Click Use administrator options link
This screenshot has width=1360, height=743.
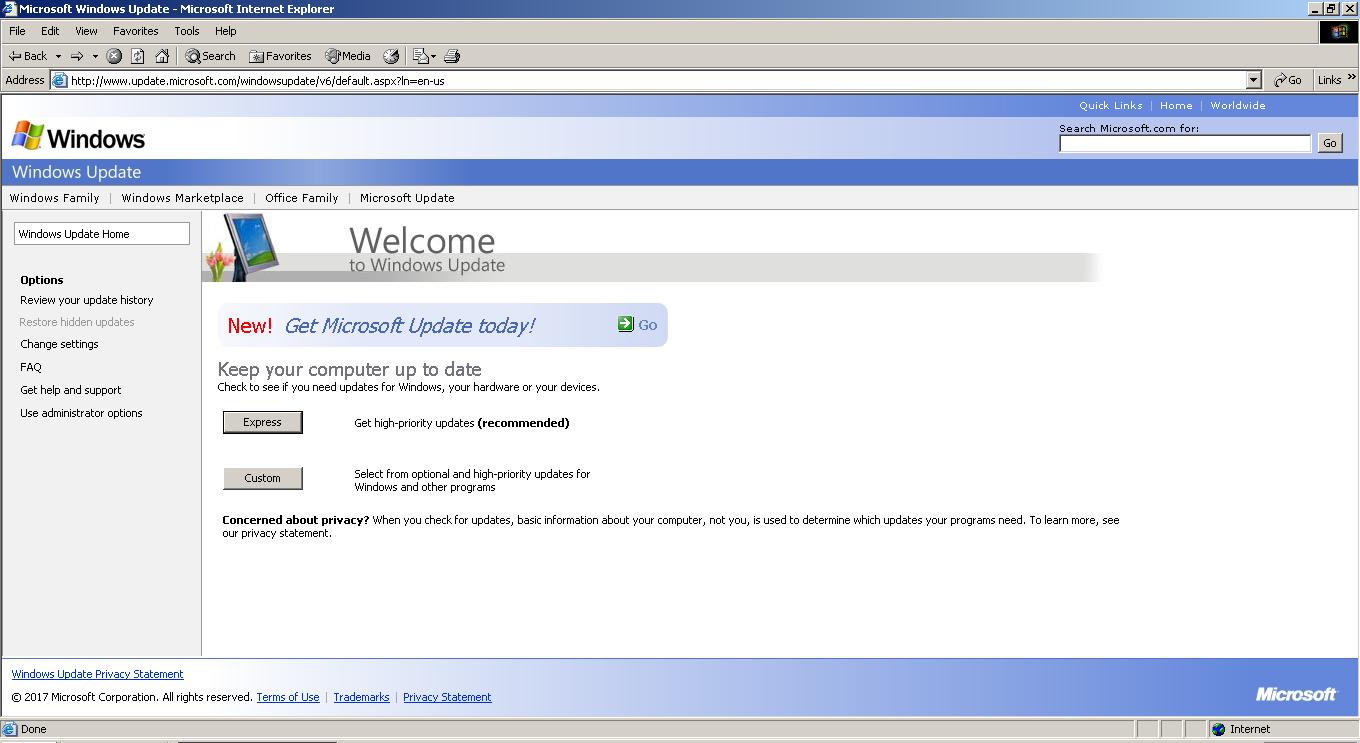pos(81,413)
